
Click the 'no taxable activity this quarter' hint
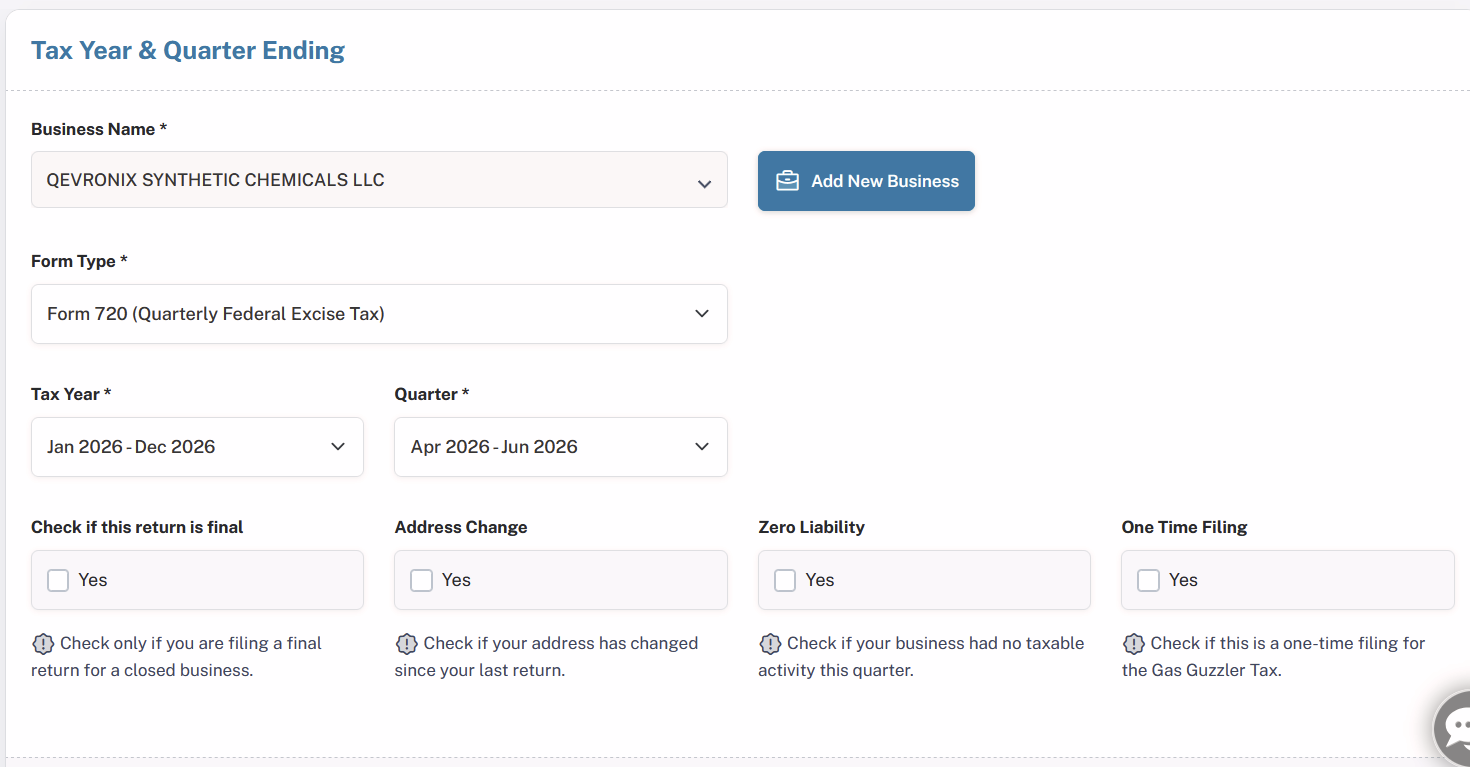(921, 657)
